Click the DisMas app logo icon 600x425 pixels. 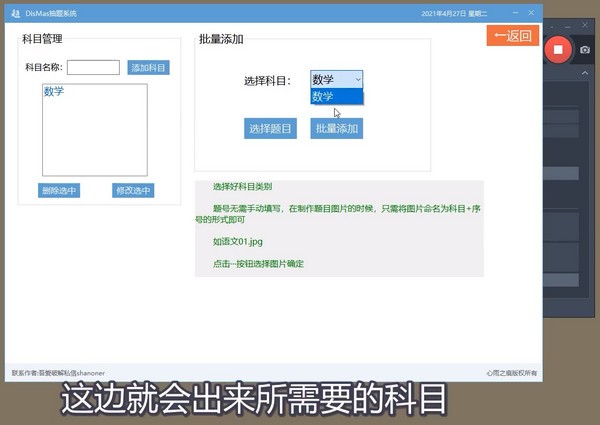(x=16, y=14)
